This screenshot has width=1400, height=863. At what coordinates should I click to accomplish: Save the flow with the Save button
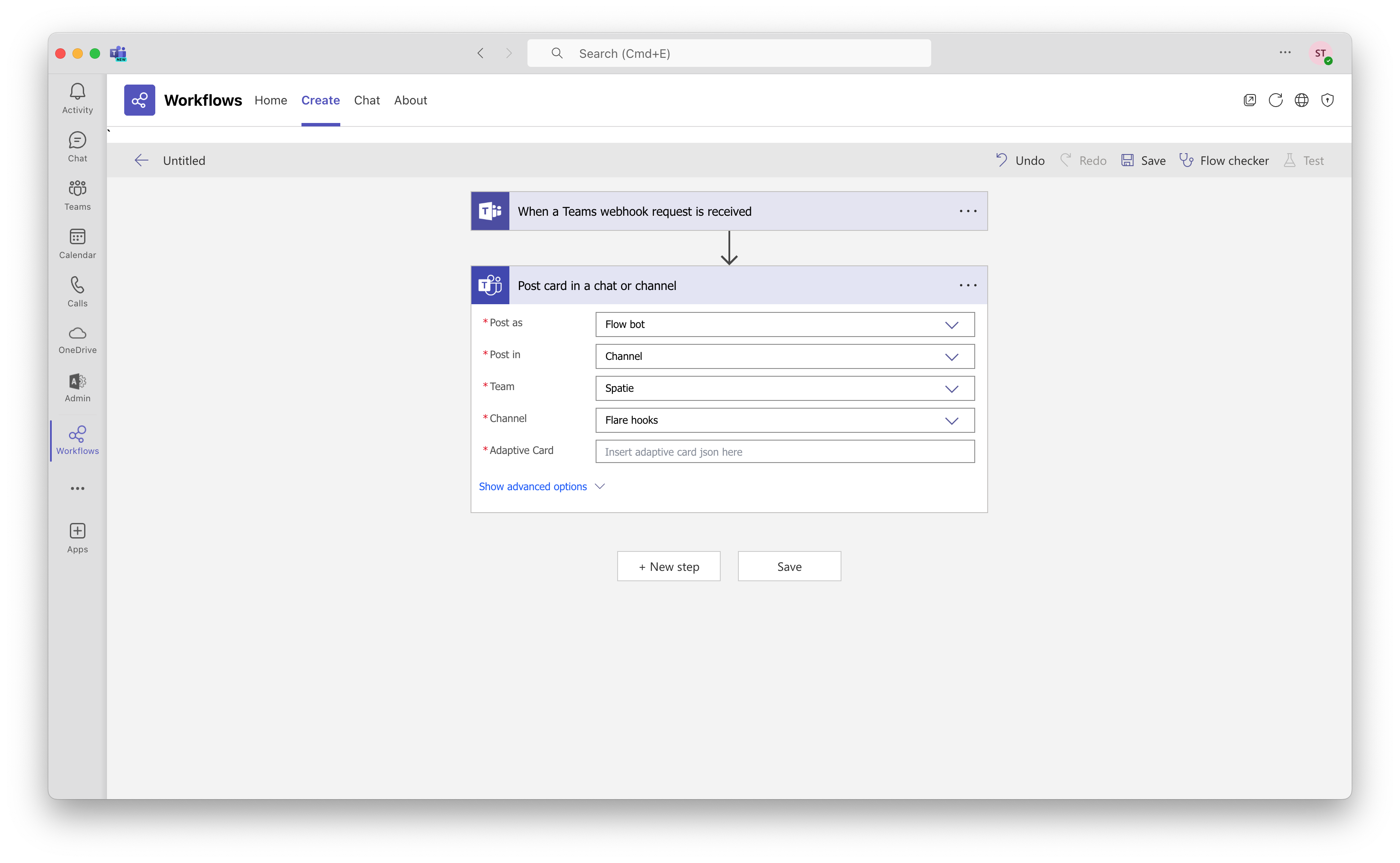click(x=789, y=566)
